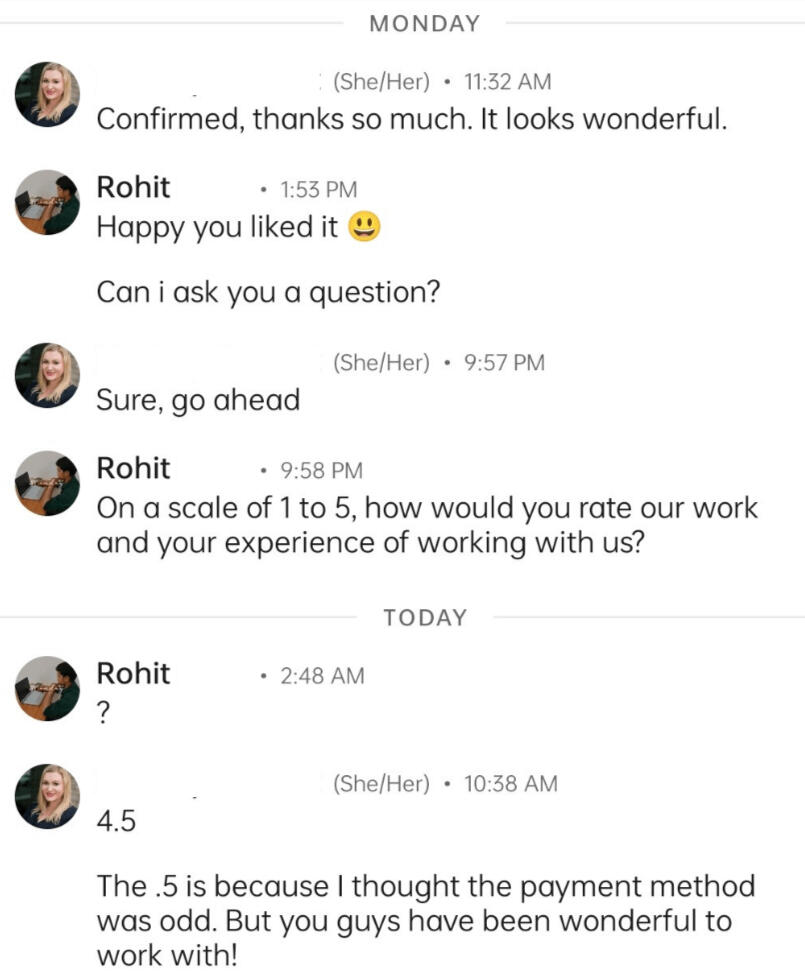This screenshot has width=805, height=980.
Task: Click the "On a scale of 1 to 5" message
Action: [427, 526]
